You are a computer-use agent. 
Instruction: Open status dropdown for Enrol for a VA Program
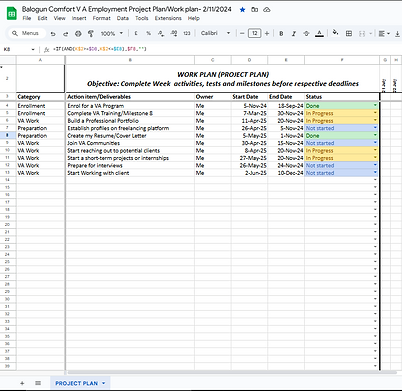pos(375,105)
